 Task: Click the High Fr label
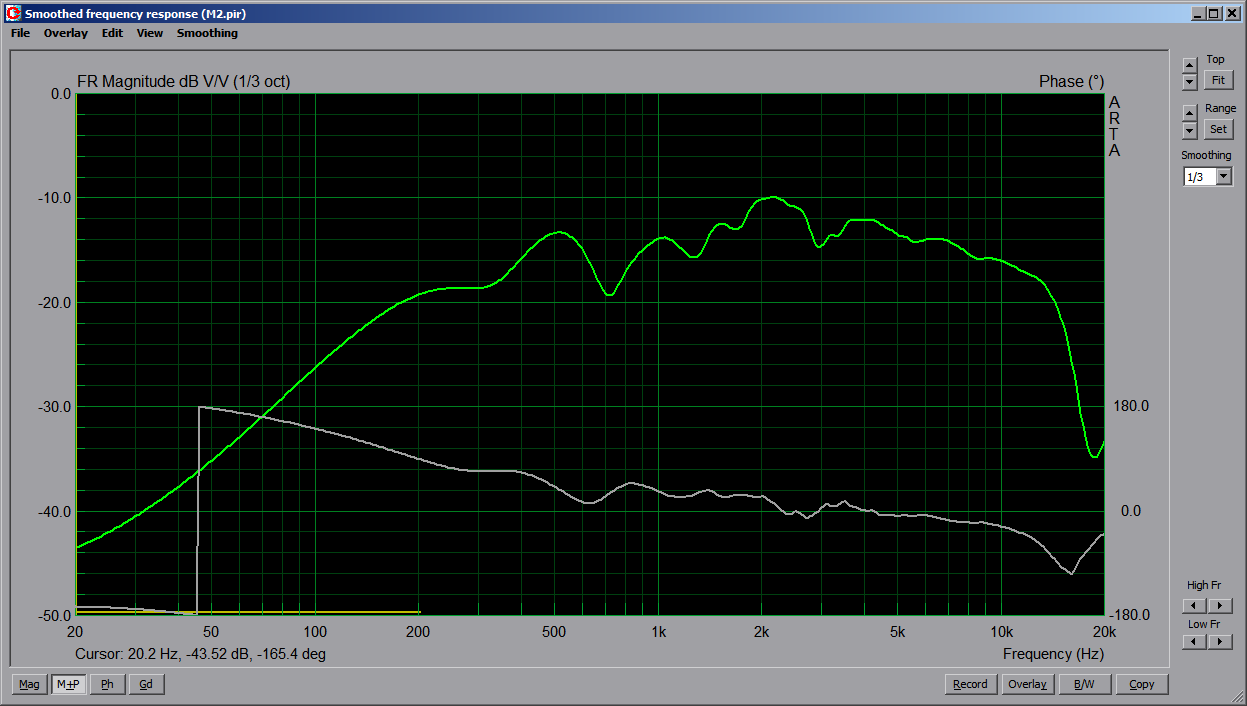[x=1204, y=585]
